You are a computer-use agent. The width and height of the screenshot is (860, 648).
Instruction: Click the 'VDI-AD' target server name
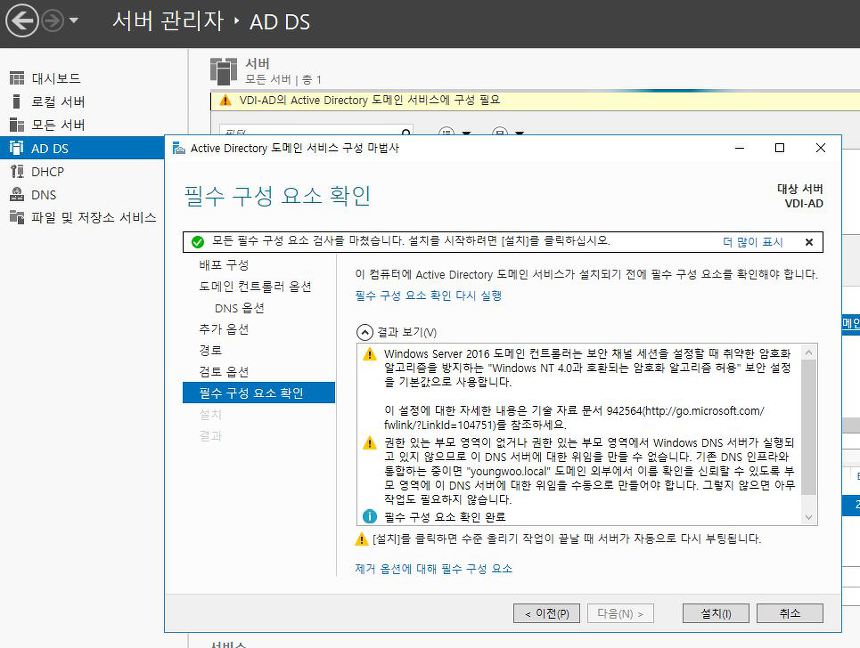tap(804, 204)
